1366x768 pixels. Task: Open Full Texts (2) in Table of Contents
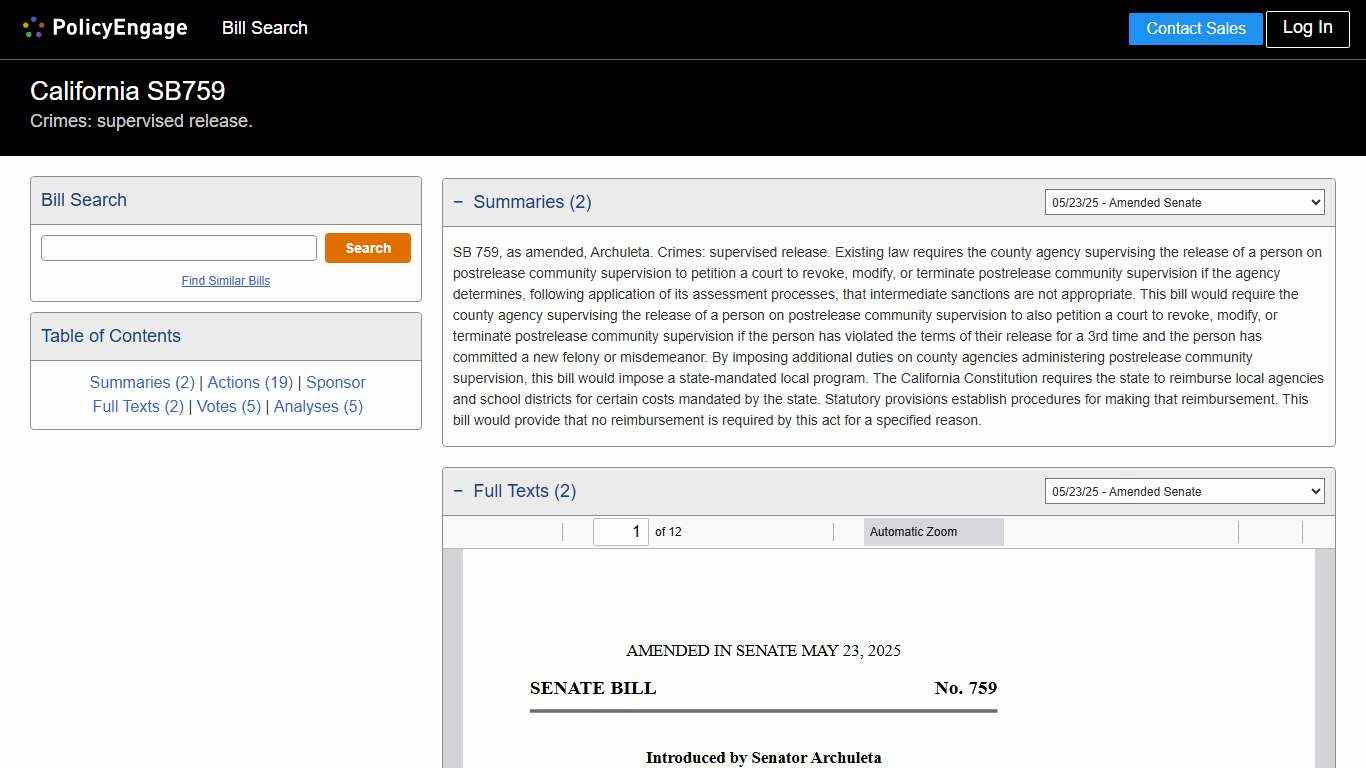pyautogui.click(x=138, y=406)
